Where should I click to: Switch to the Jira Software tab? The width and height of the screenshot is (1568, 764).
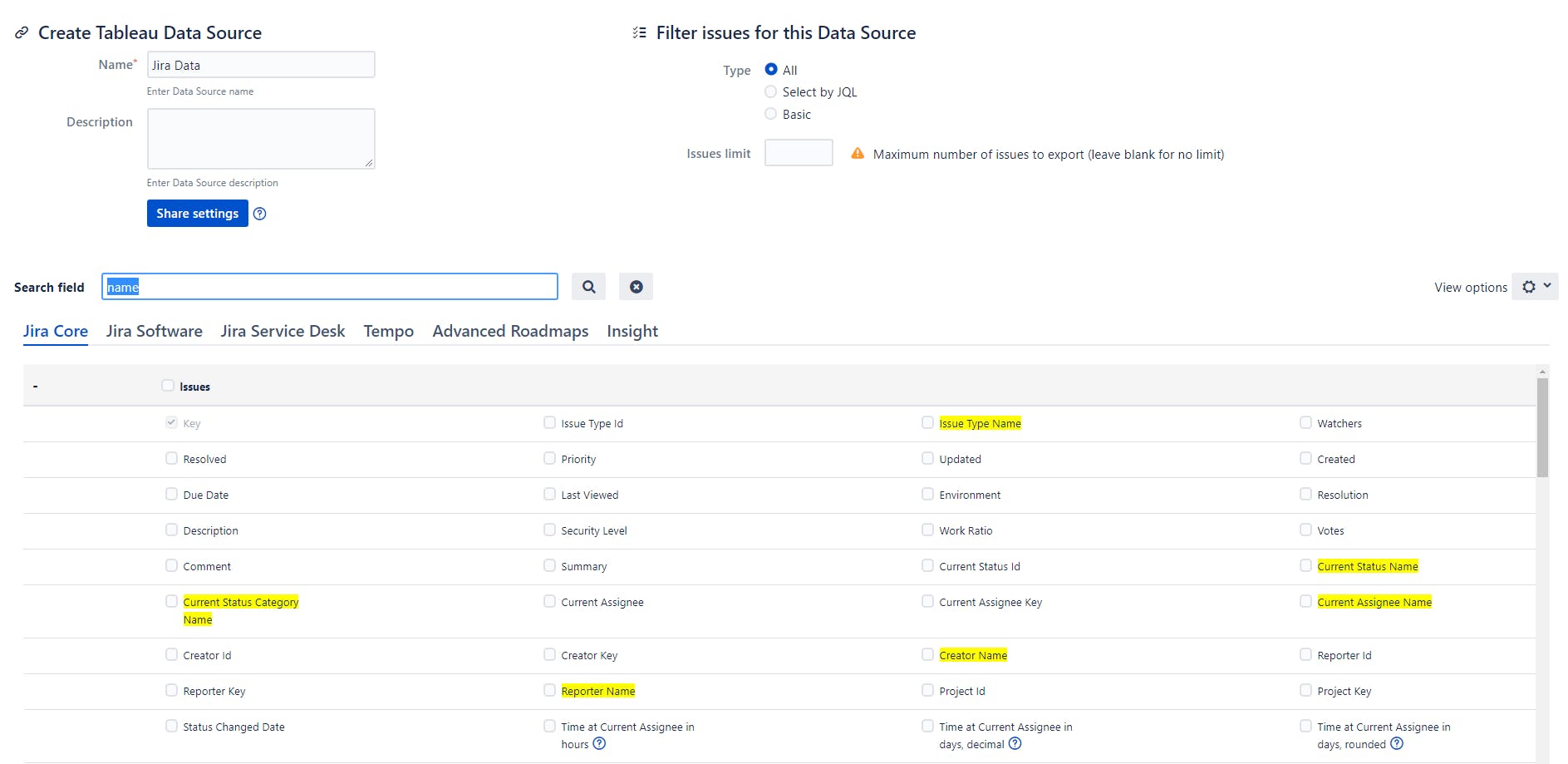(154, 331)
